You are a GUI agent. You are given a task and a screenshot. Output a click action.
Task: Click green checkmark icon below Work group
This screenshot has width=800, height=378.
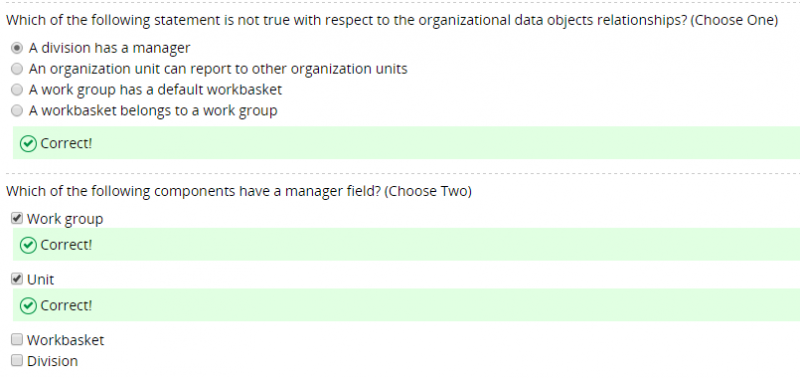click(28, 245)
